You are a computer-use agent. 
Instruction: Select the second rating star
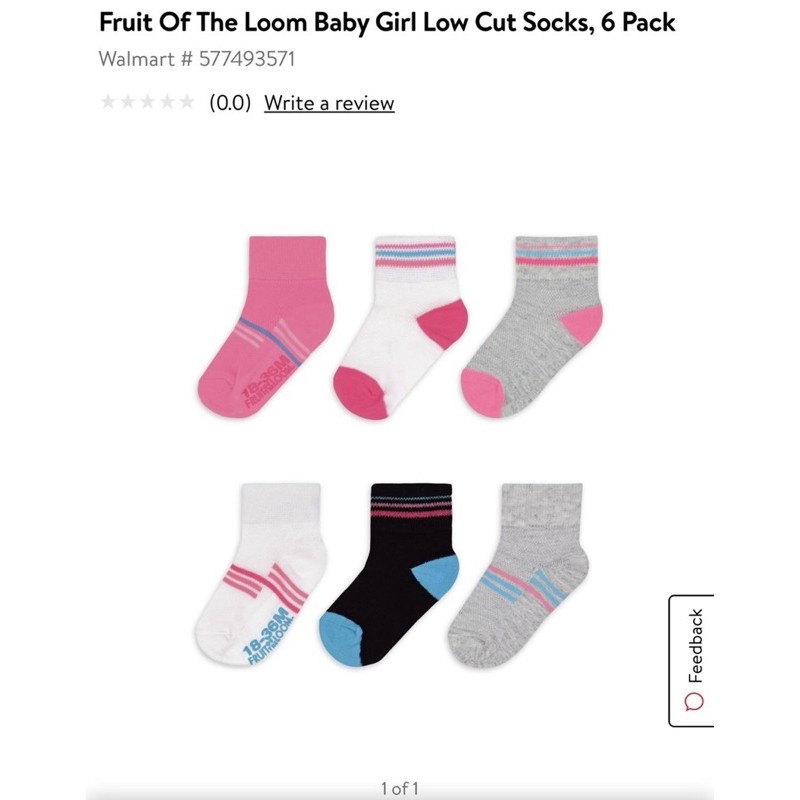[x=128, y=102]
